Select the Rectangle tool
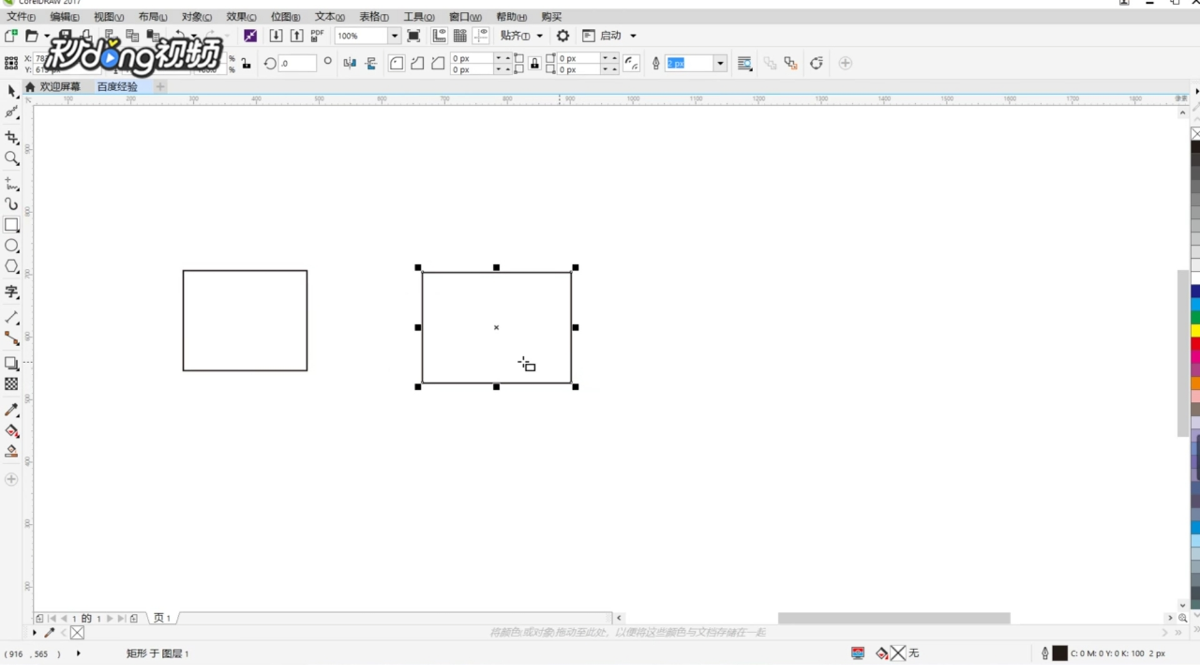Viewport: 1200px width, 665px height. click(x=11, y=225)
